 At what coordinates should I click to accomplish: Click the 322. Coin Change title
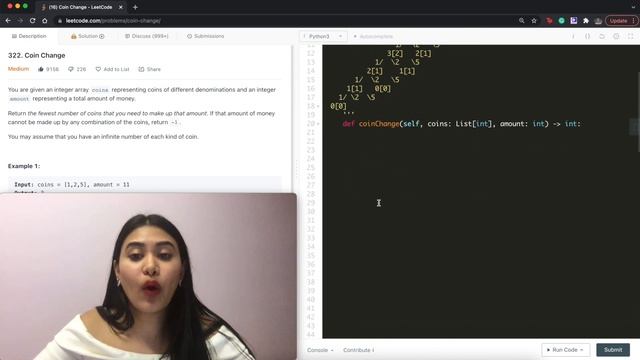[x=36, y=55]
